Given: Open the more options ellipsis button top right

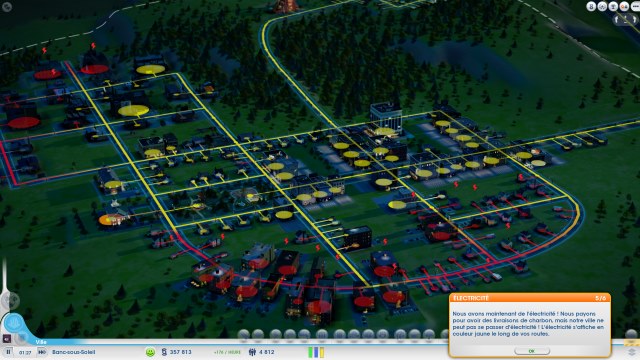Looking at the screenshot, I should (635, 6).
